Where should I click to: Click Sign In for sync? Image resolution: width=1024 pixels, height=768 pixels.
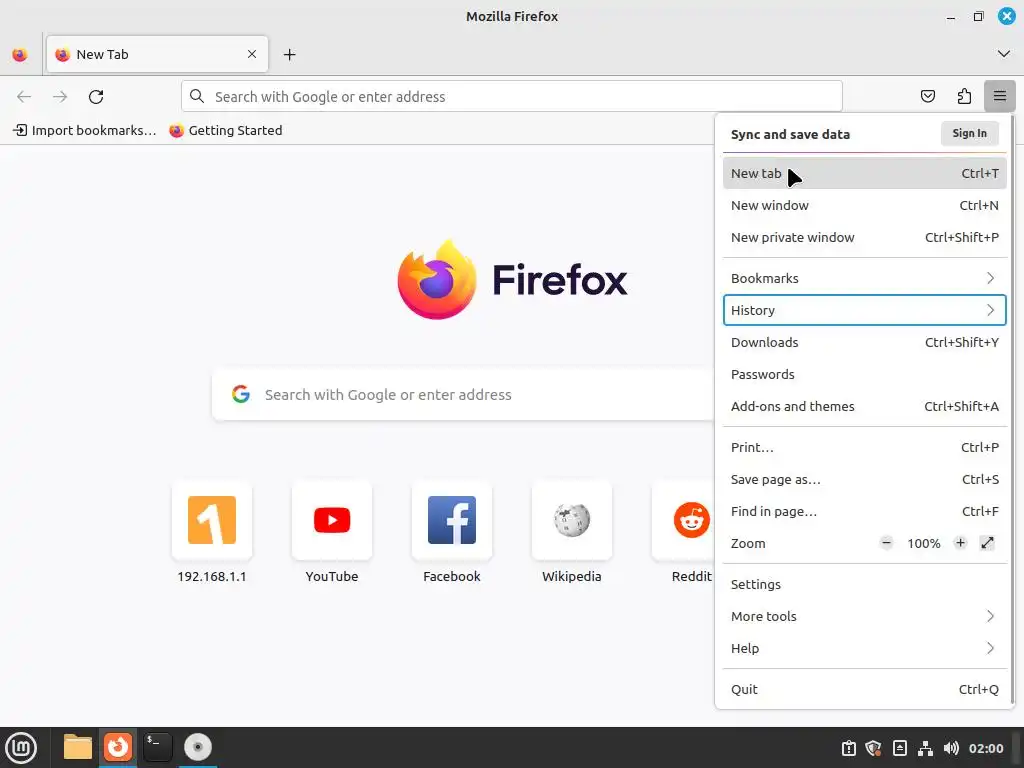click(969, 133)
